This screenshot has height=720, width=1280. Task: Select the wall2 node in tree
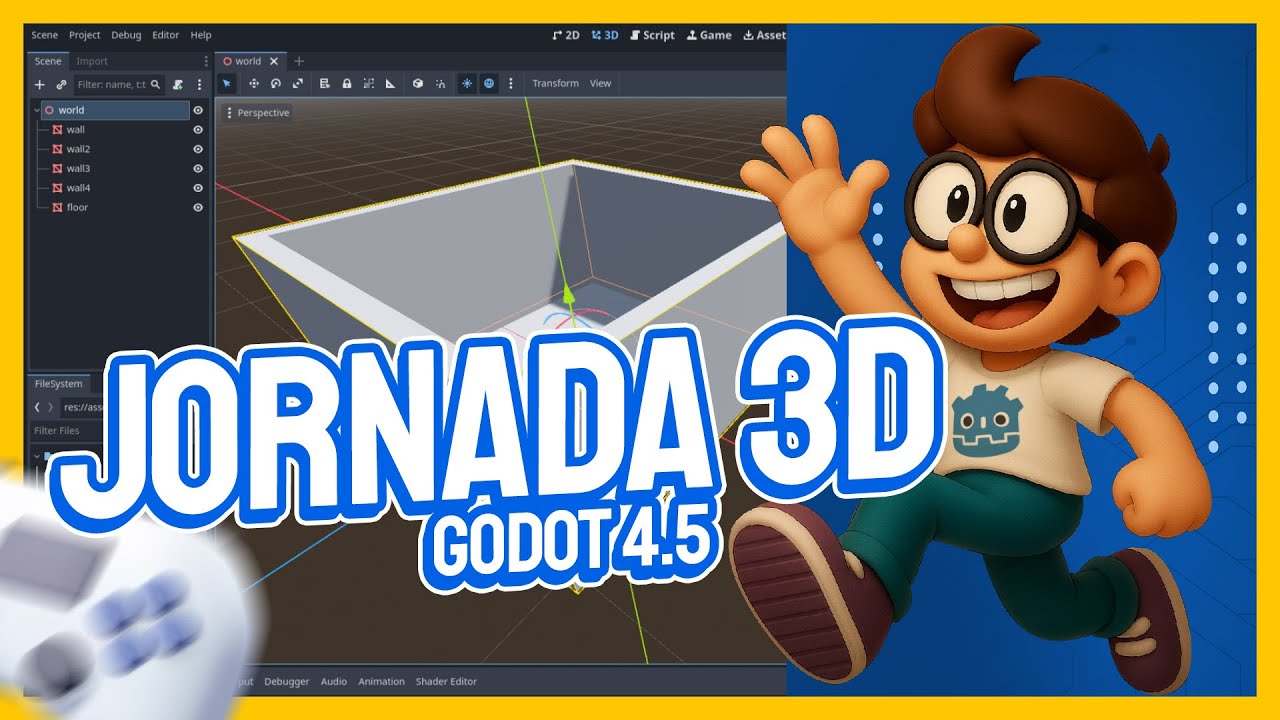coord(78,149)
